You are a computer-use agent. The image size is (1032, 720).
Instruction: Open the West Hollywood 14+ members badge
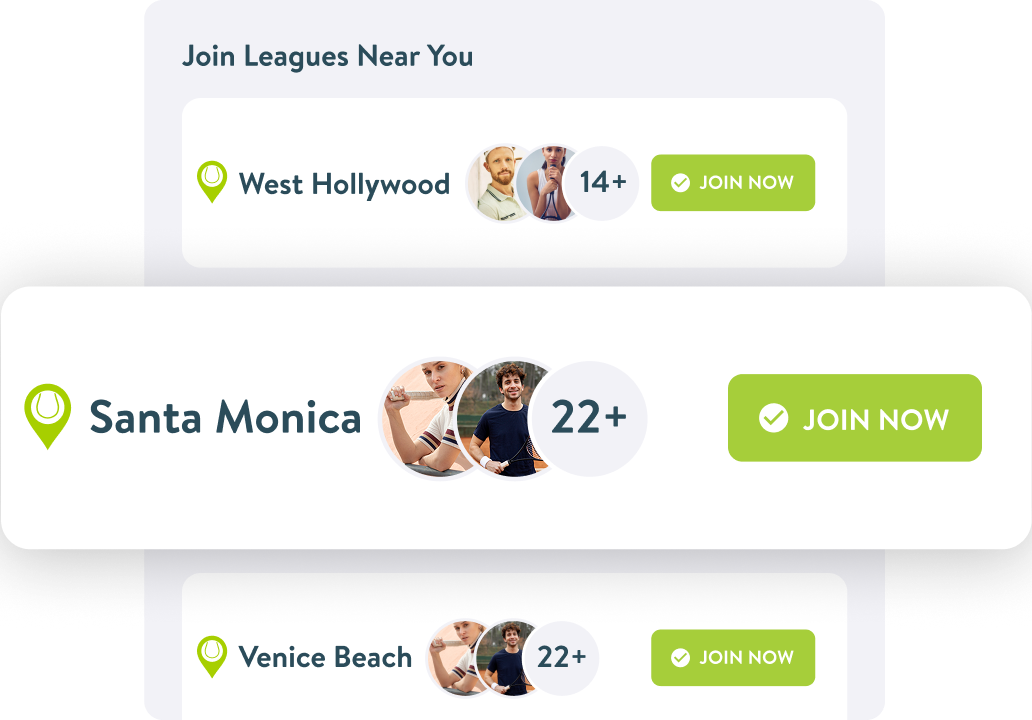pyautogui.click(x=602, y=183)
